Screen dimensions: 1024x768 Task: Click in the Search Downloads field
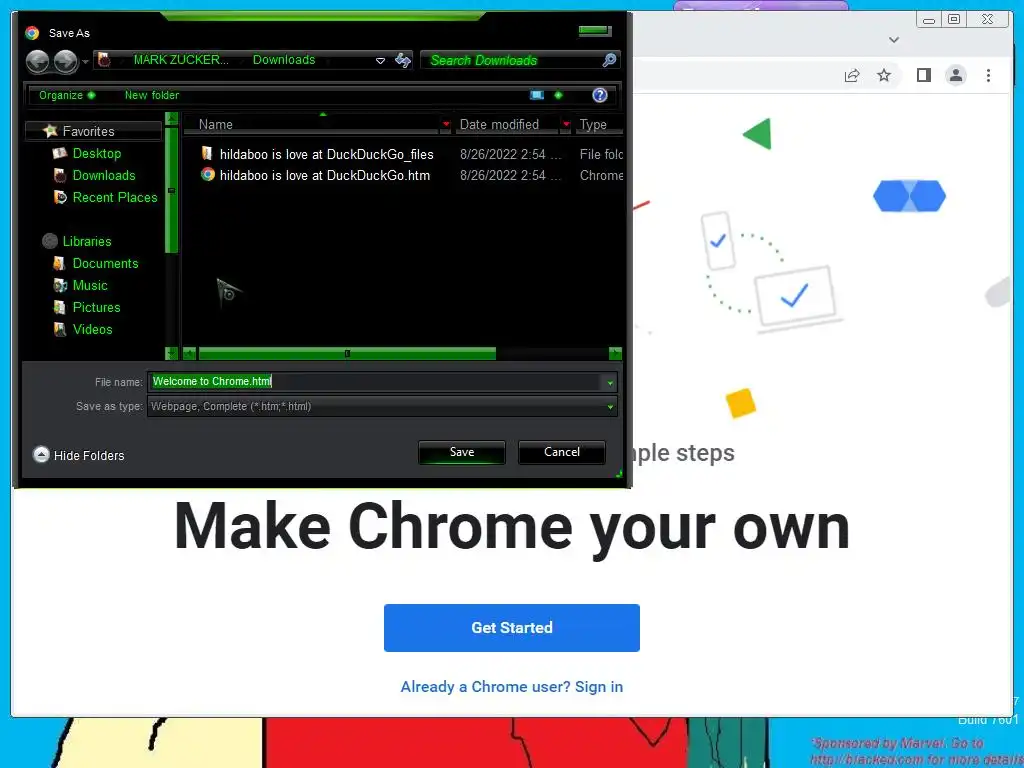point(512,60)
